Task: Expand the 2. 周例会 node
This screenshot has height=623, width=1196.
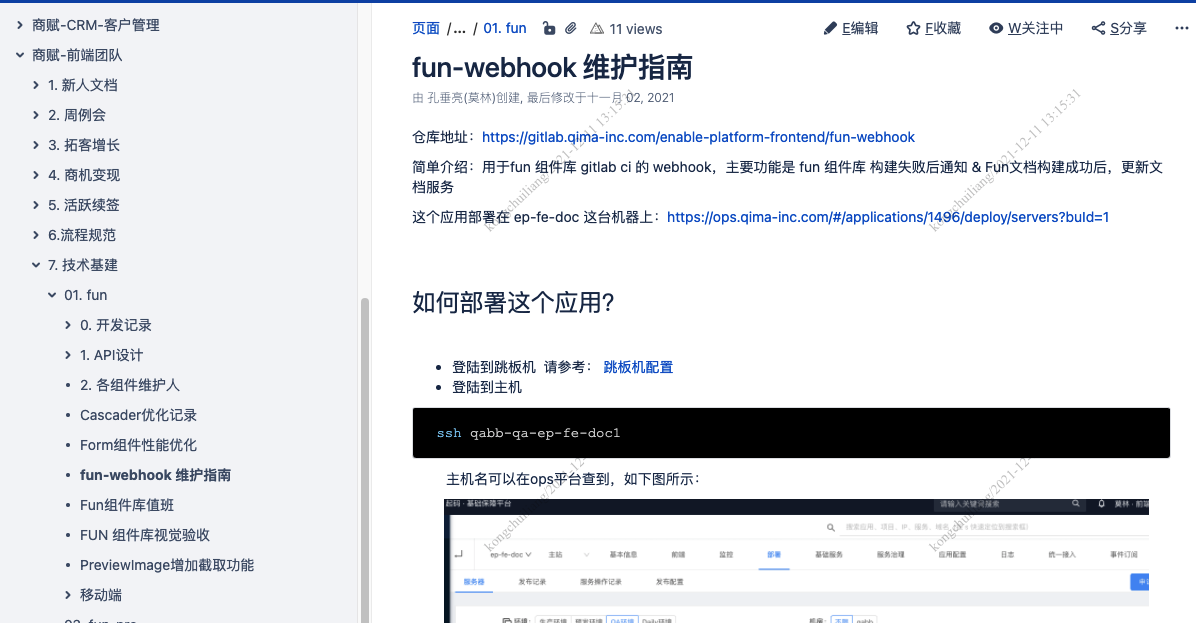Action: coord(36,115)
